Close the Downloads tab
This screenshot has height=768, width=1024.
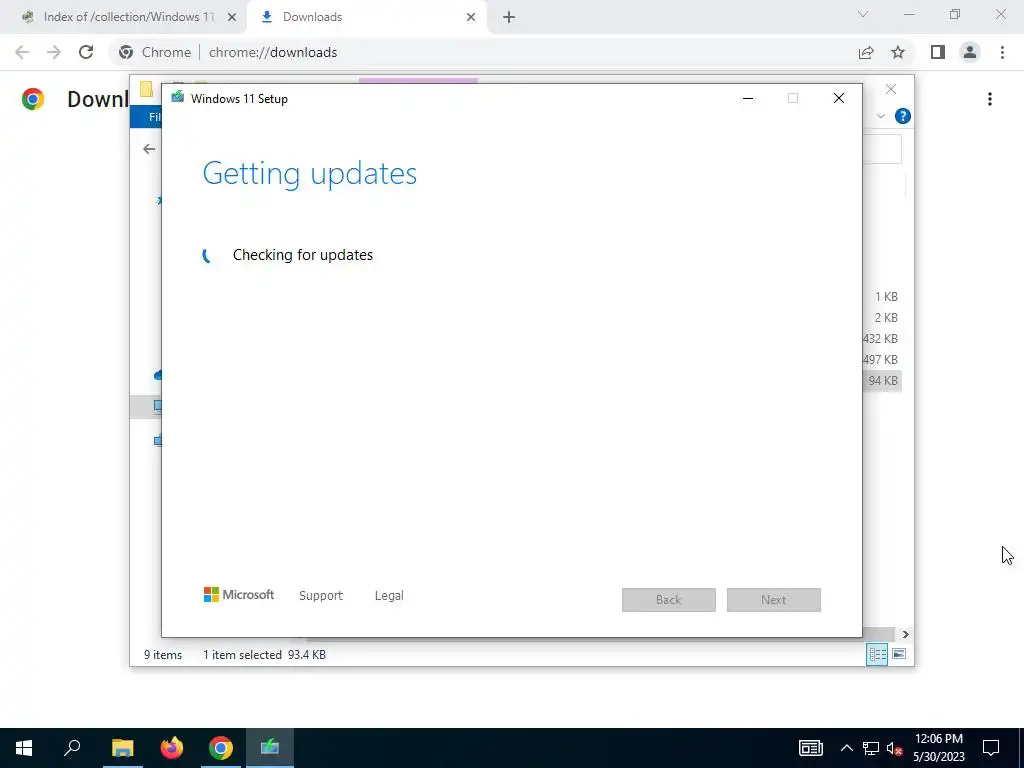(x=471, y=17)
